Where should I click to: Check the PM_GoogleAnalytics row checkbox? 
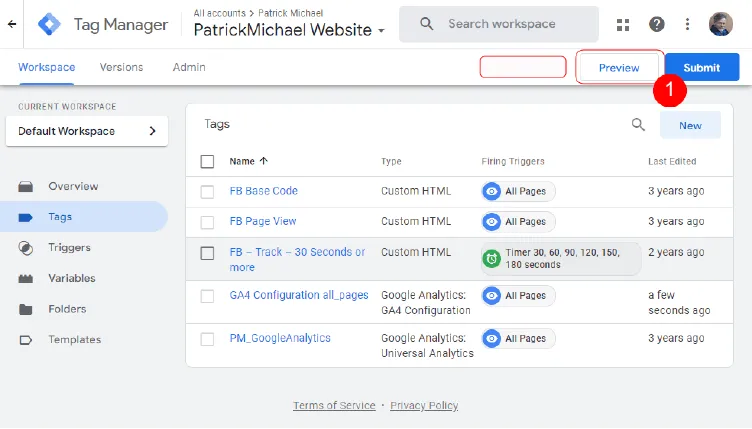click(208, 339)
